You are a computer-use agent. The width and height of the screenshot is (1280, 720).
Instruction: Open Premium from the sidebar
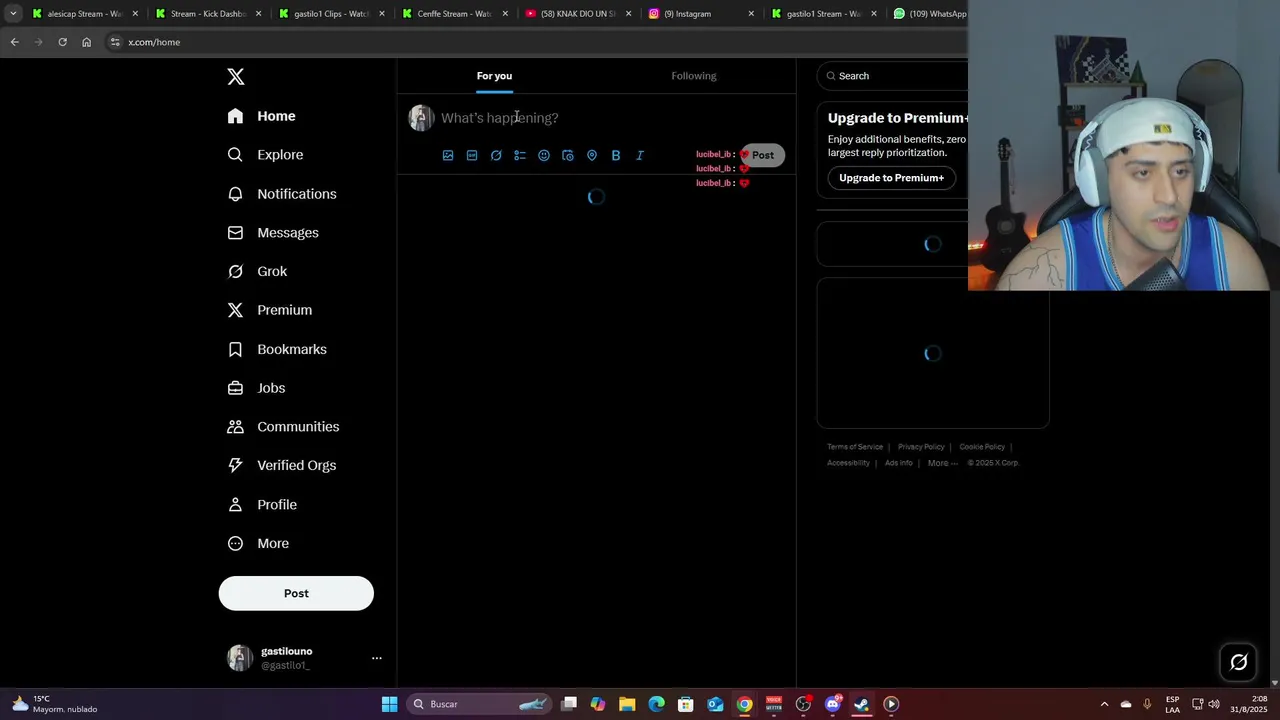(270, 310)
